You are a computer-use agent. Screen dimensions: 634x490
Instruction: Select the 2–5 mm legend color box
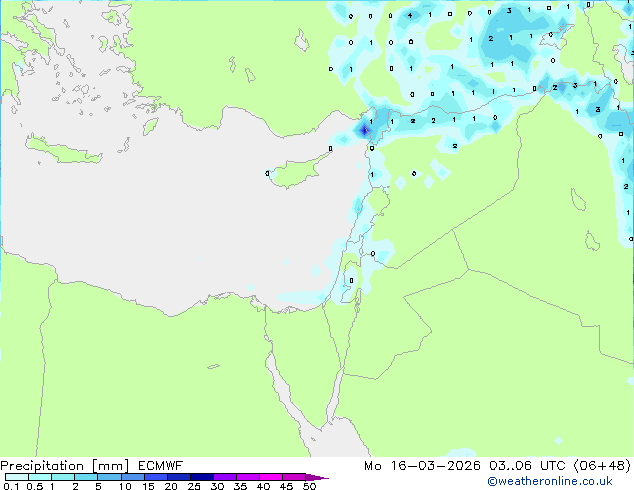[86, 477]
